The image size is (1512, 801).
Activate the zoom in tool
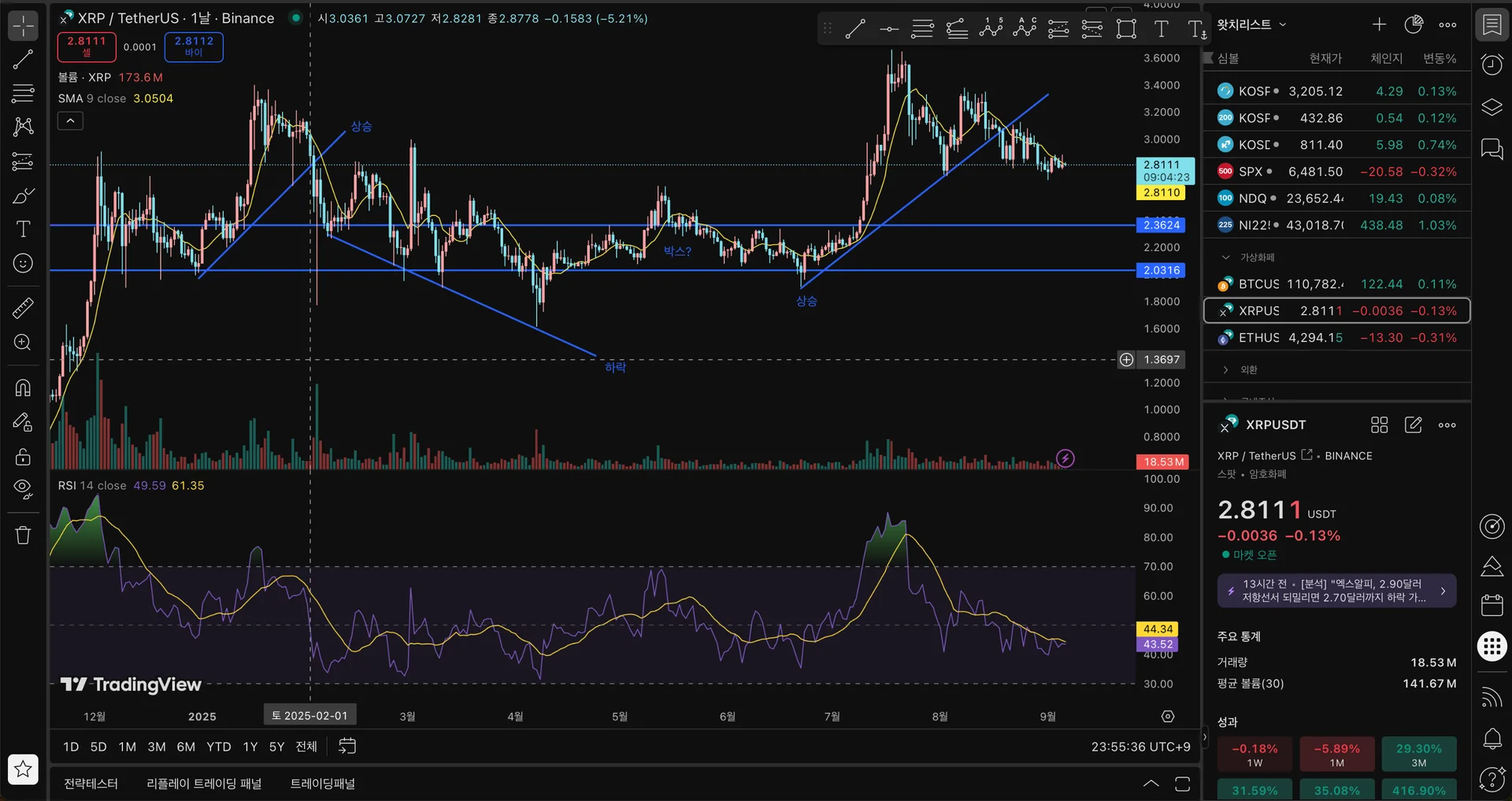(x=24, y=343)
